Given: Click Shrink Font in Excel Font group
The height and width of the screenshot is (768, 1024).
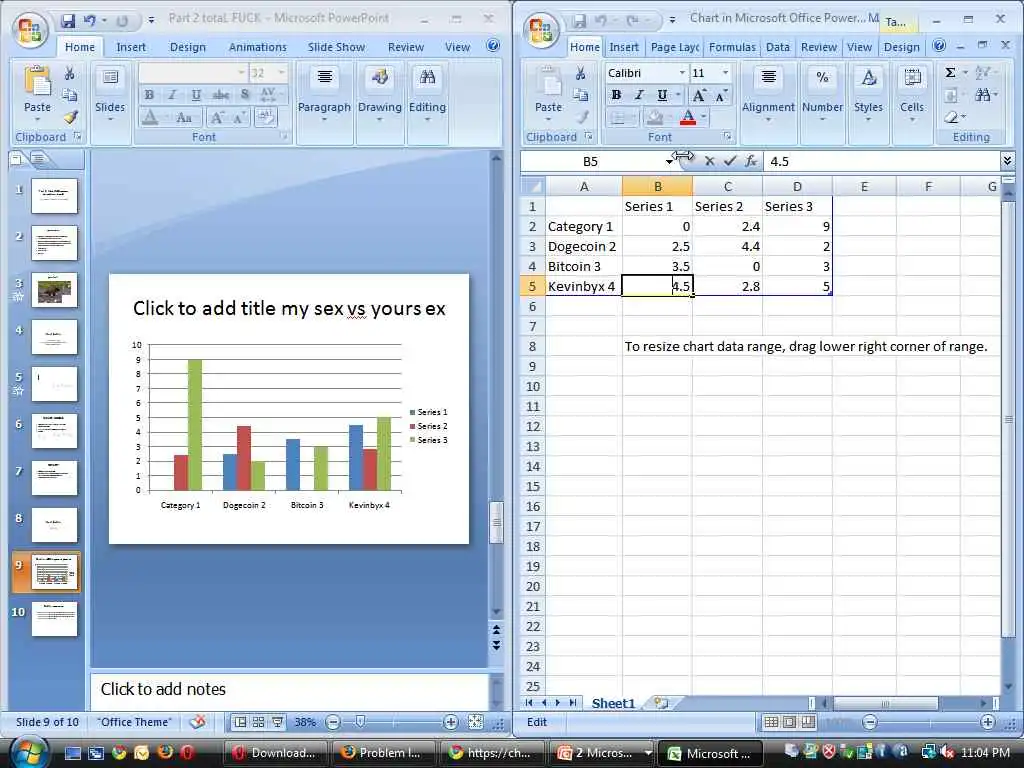Looking at the screenshot, I should [x=721, y=96].
